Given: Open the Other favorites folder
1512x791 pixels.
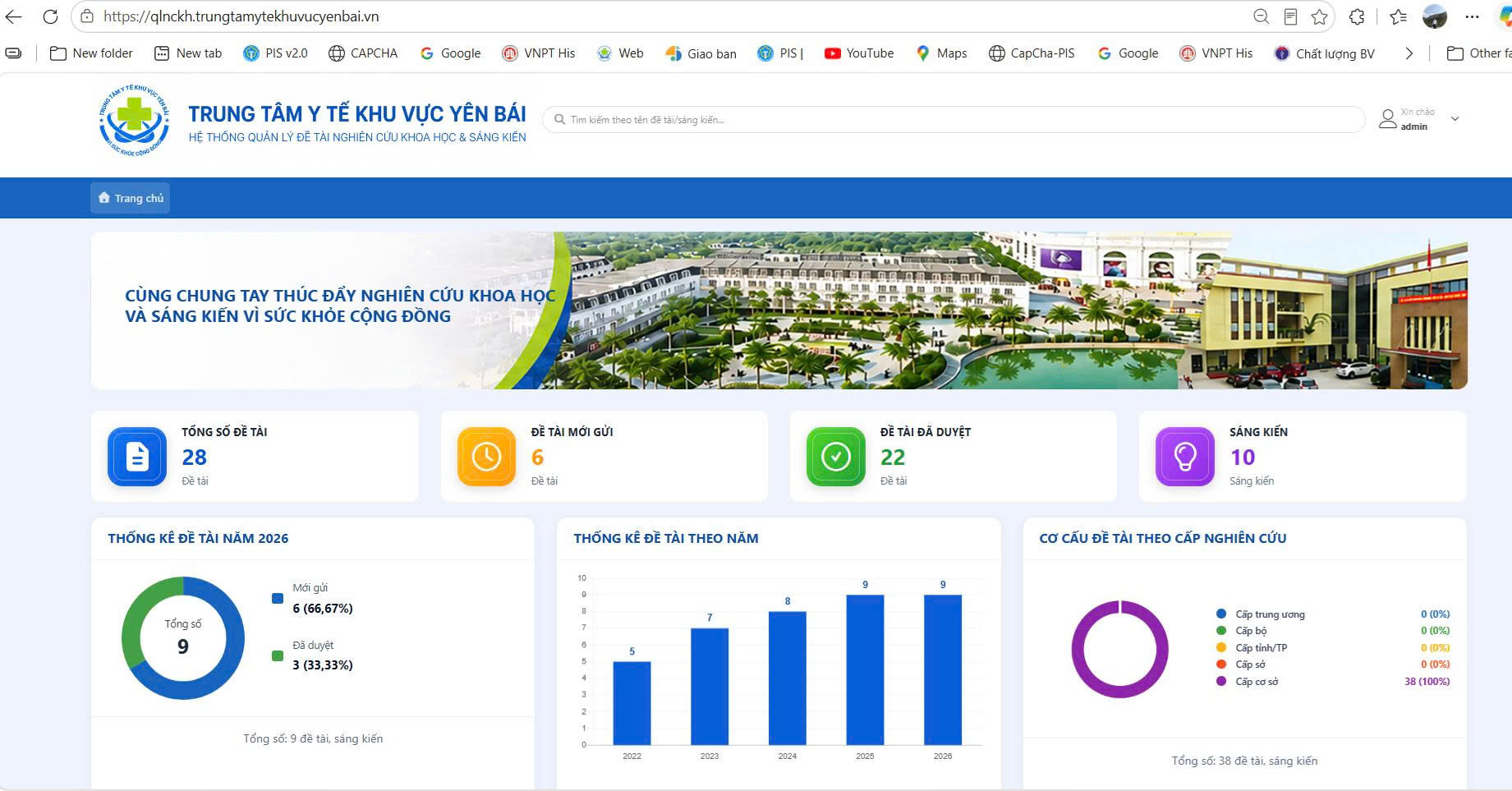Looking at the screenshot, I should (x=1478, y=53).
